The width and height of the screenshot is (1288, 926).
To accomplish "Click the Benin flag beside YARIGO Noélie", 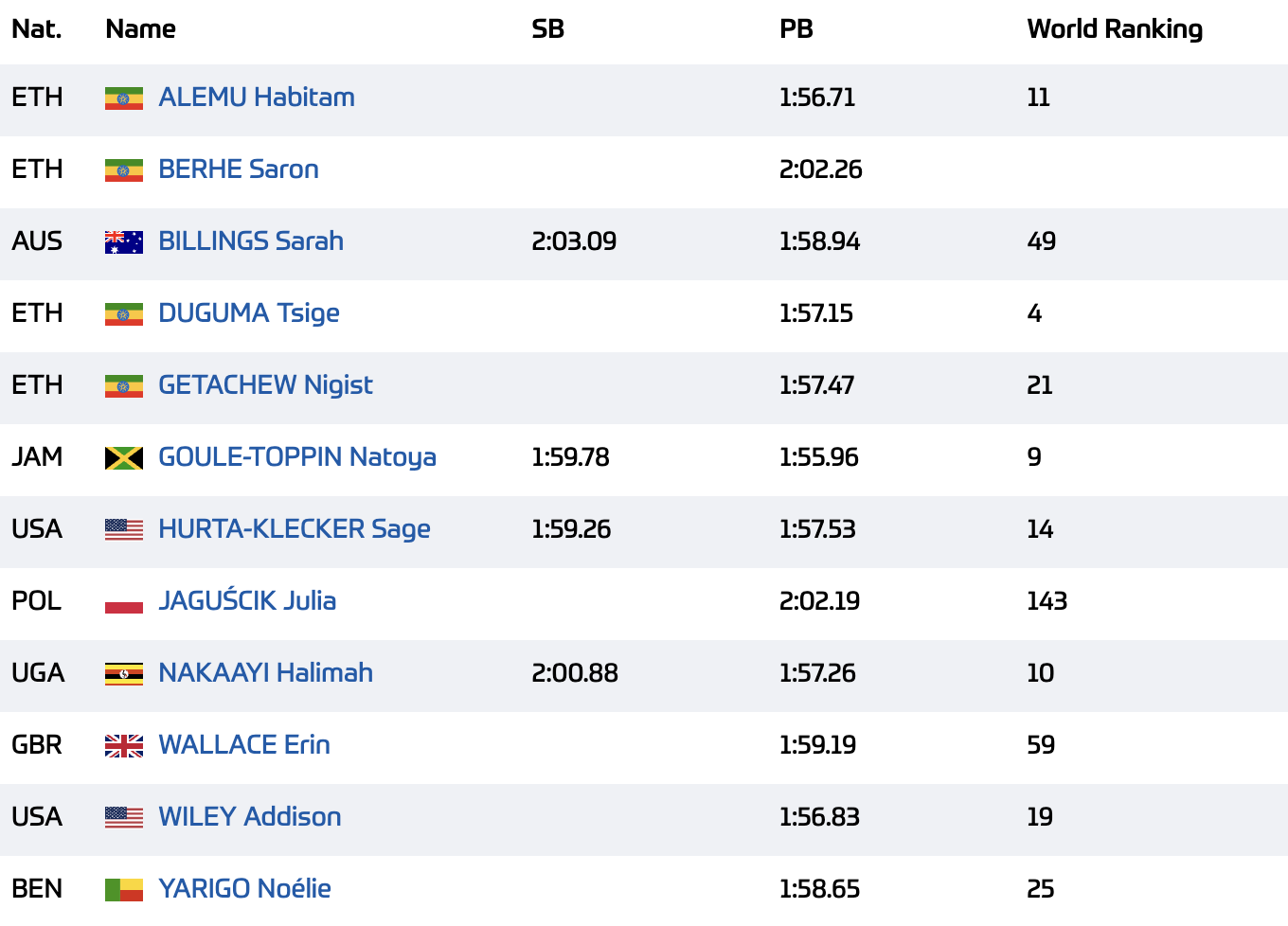I will point(123,890).
